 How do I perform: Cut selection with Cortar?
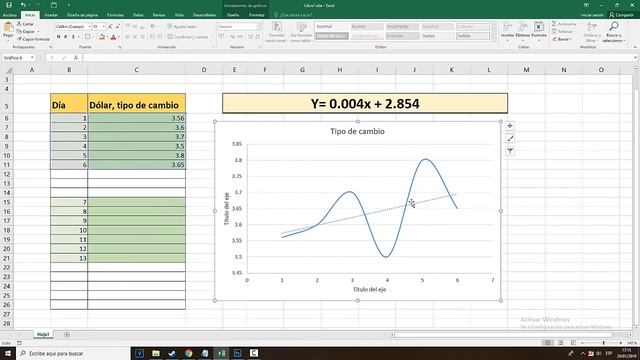coord(26,24)
